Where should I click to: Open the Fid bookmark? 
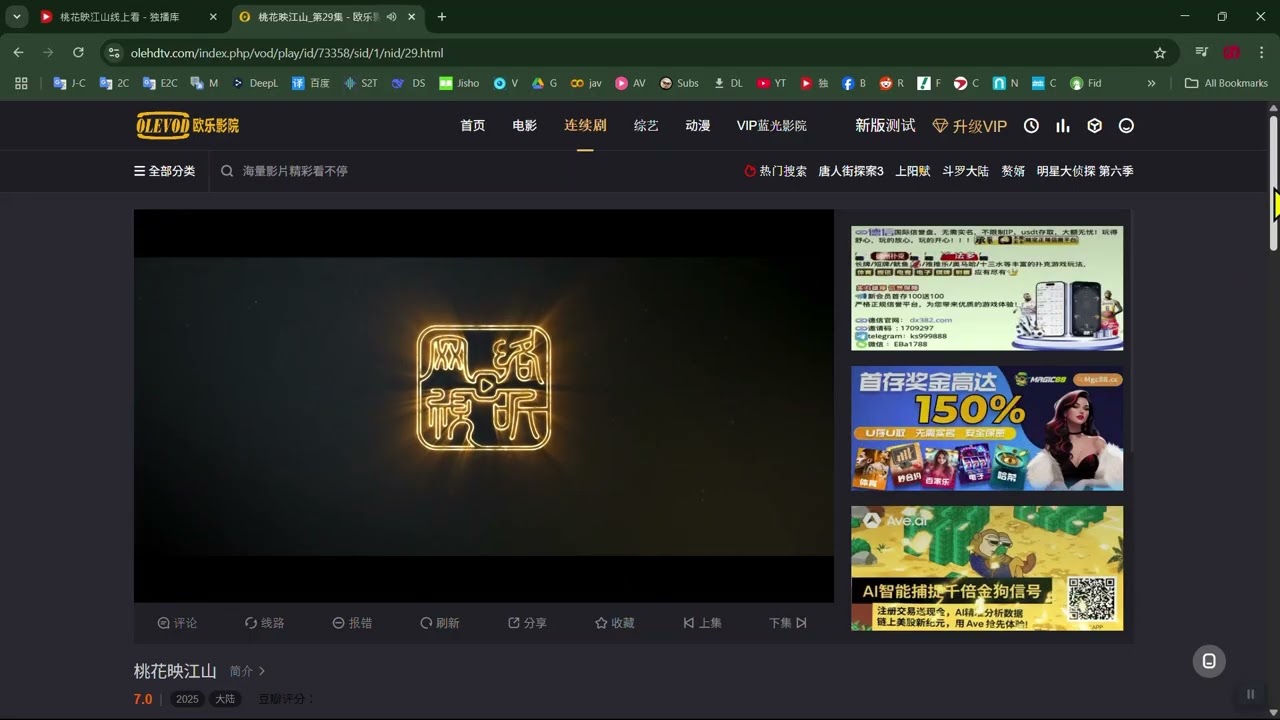[1086, 83]
